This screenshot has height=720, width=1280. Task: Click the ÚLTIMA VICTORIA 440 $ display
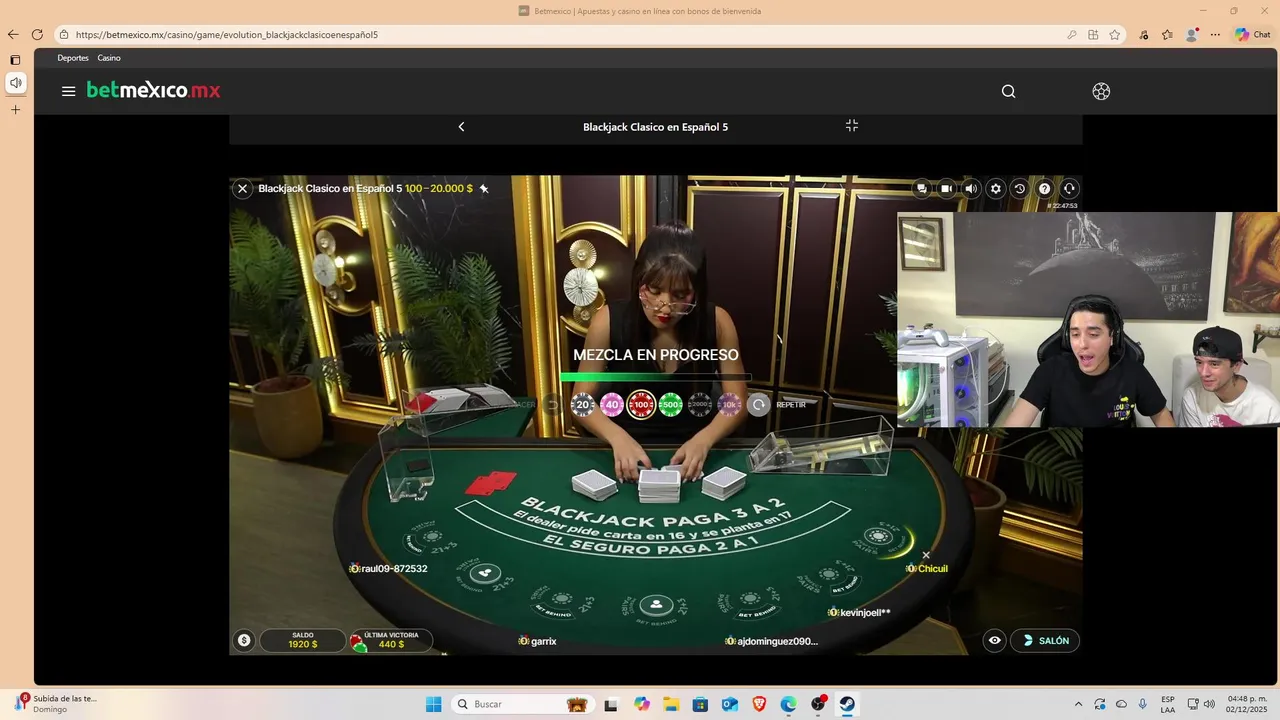(391, 641)
